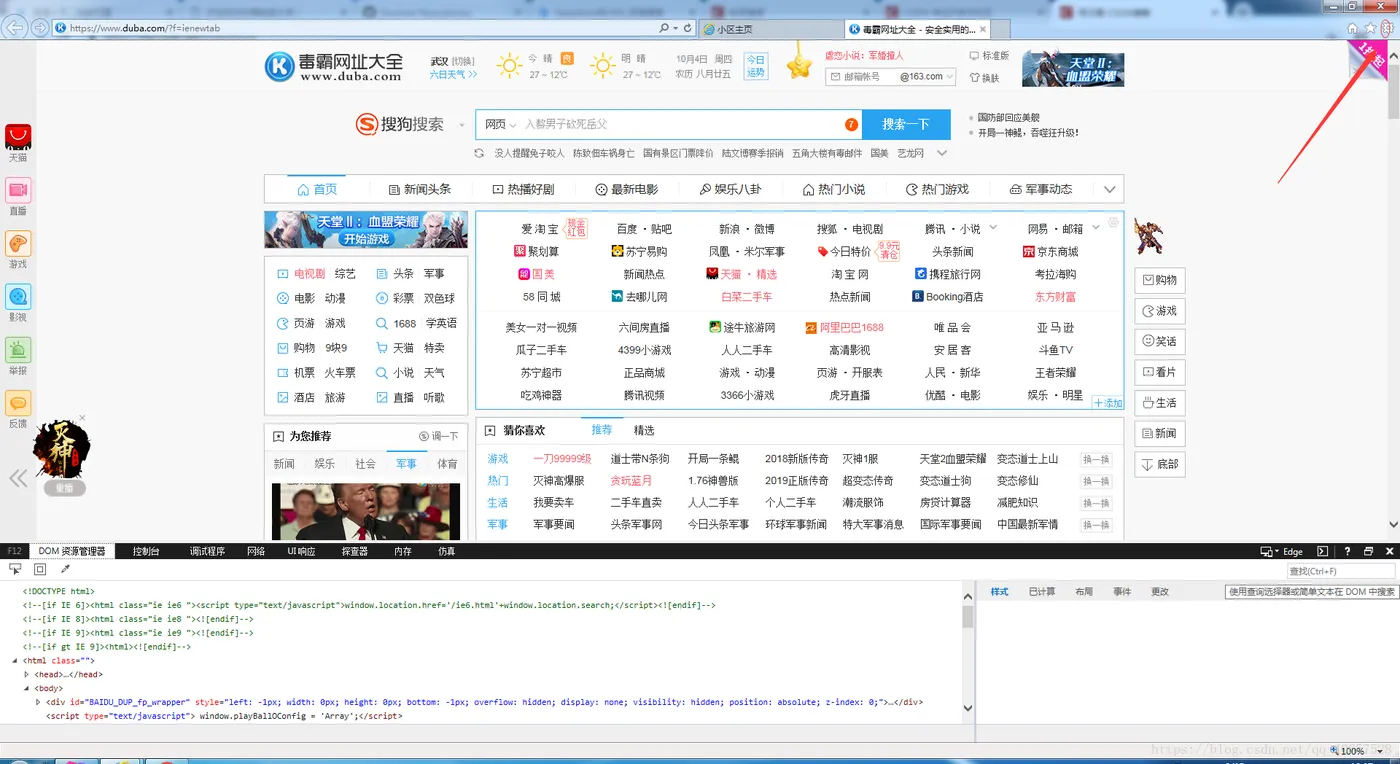Open the 军事动态 navigation item
Screen dimensions: 1400x764
click(x=1041, y=189)
